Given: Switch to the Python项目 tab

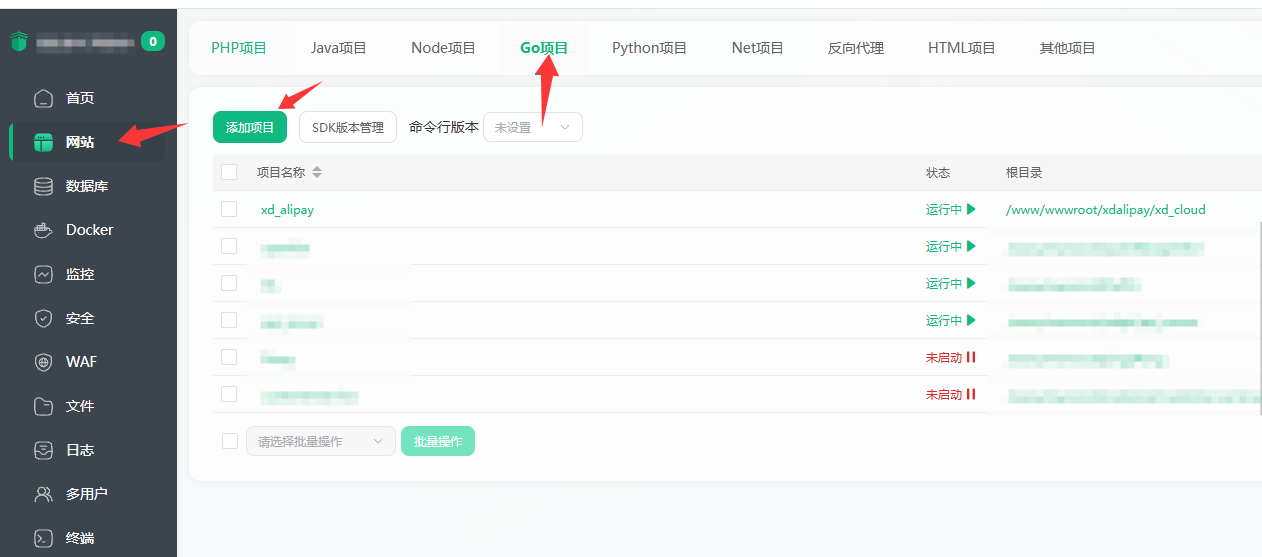Looking at the screenshot, I should pyautogui.click(x=649, y=48).
